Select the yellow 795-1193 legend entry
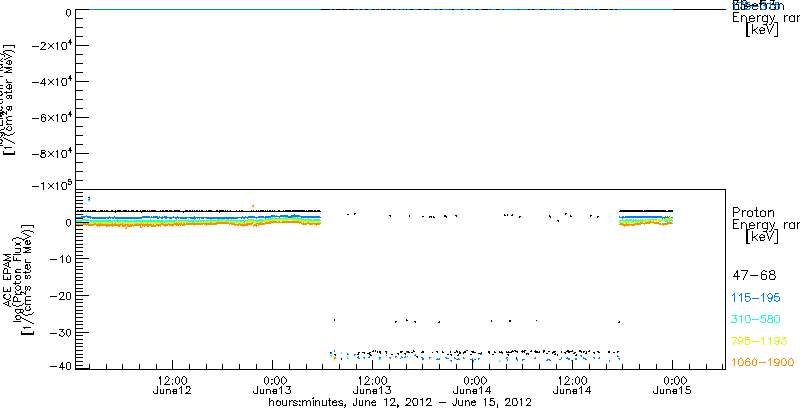800x410 pixels. pos(760,341)
